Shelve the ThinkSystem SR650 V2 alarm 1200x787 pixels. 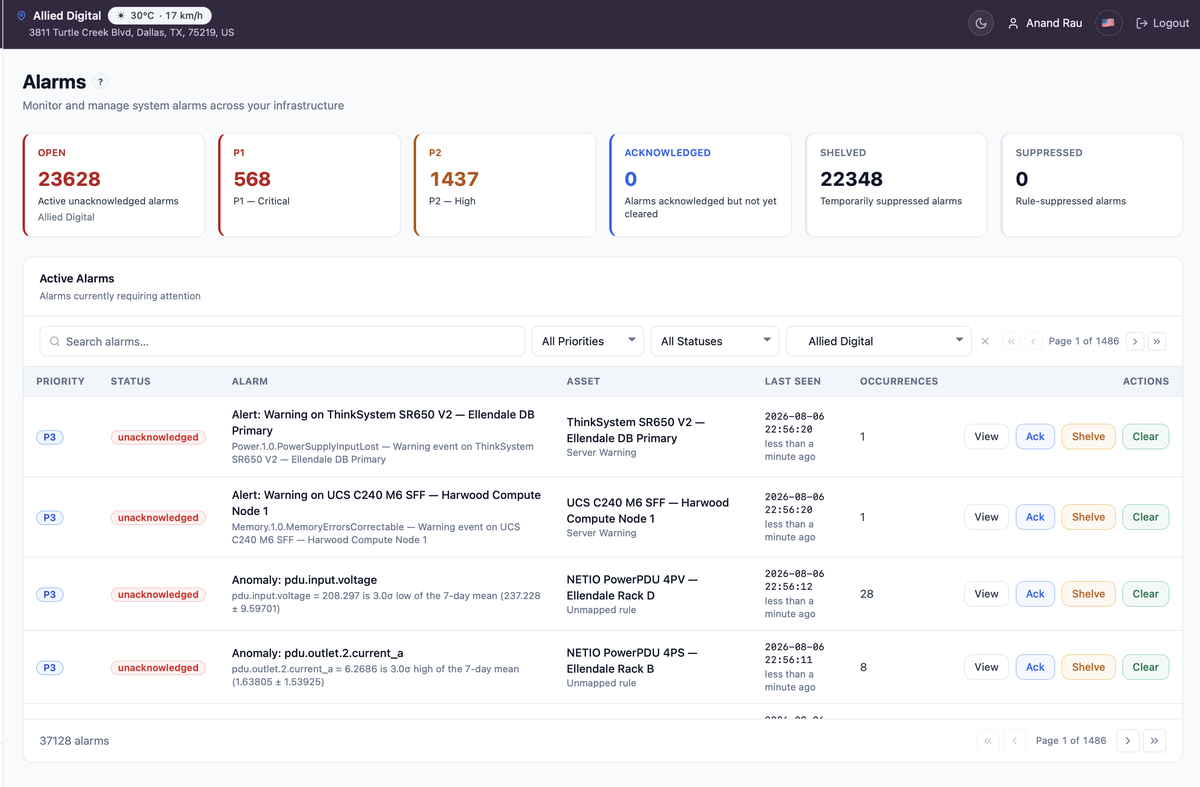1088,437
